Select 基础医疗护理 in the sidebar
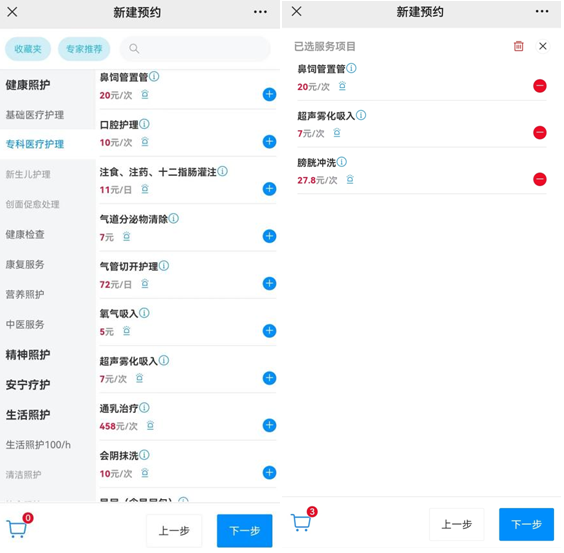This screenshot has width=564, height=553. tap(35, 115)
